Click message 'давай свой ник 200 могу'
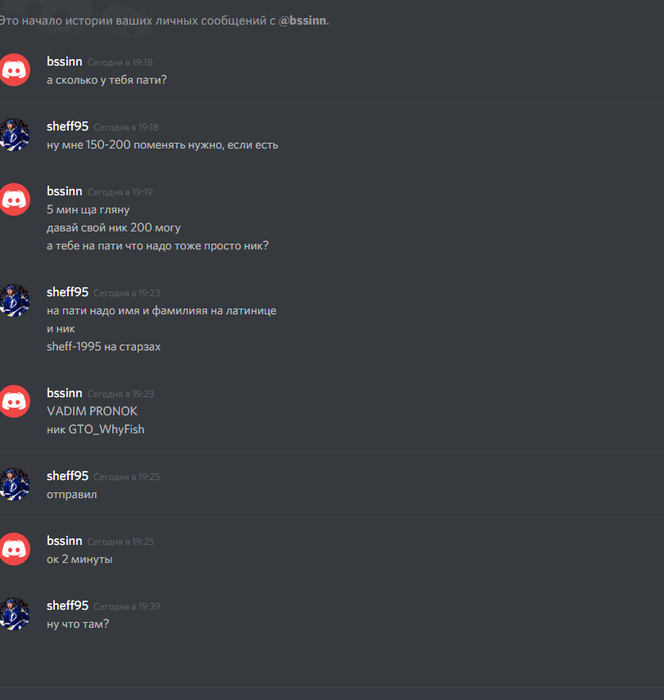Screen dimensions: 664x700 pos(113,228)
